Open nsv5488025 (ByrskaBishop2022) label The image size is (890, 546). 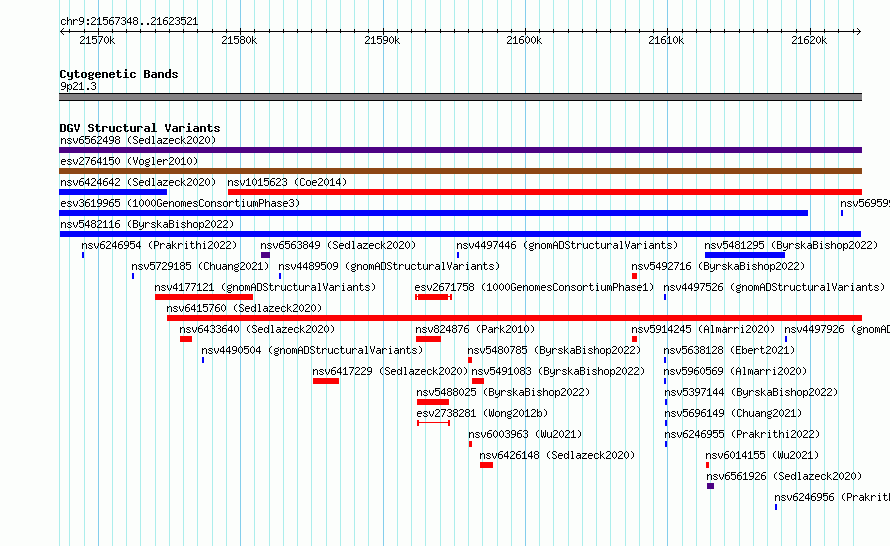(503, 392)
